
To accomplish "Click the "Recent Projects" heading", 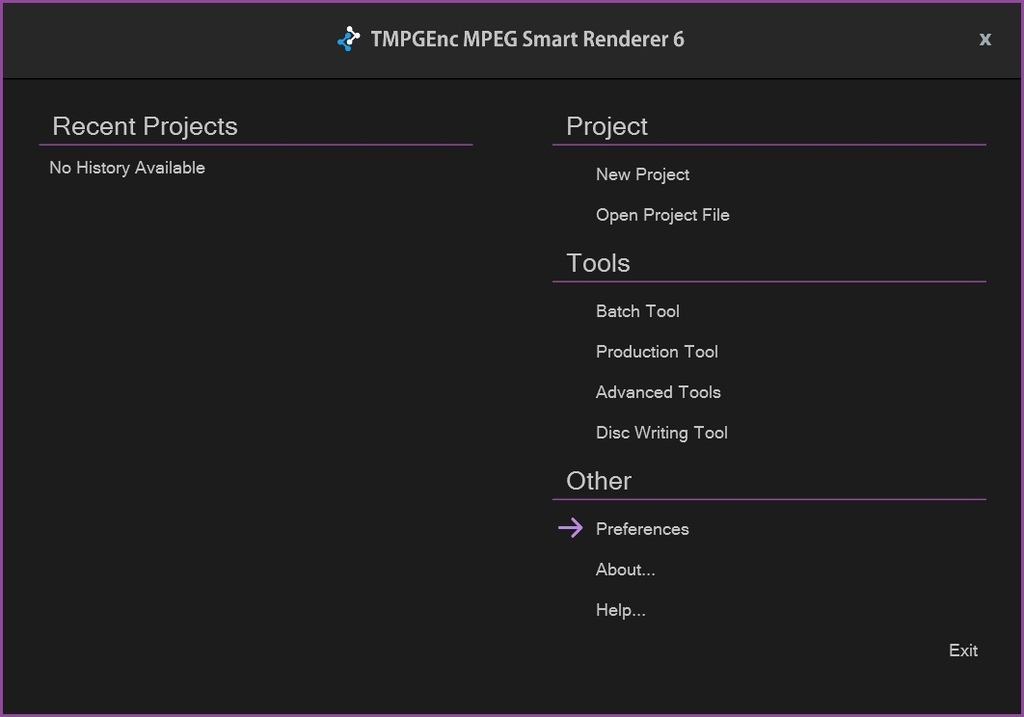I will tap(145, 126).
